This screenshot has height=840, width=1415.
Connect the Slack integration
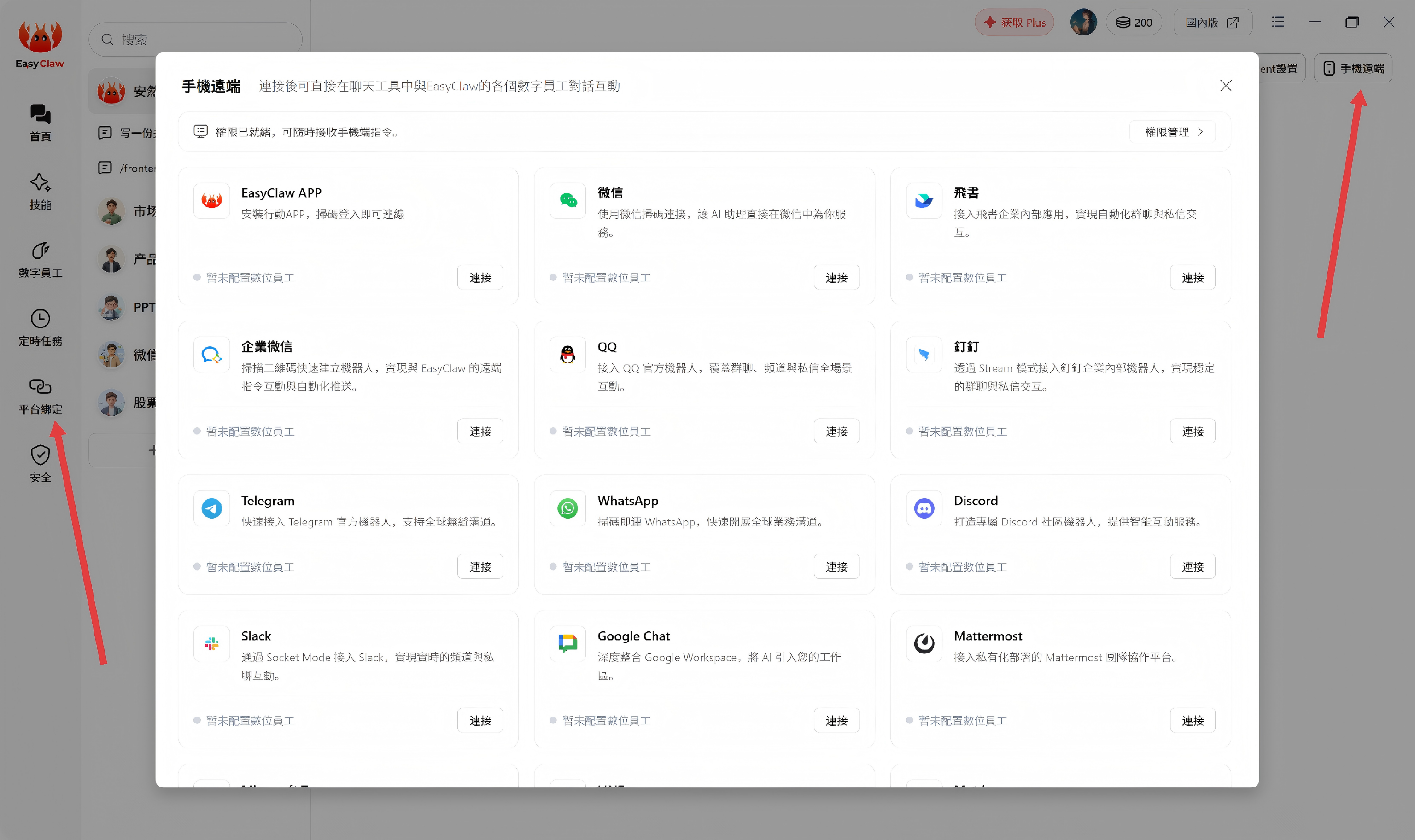point(480,721)
